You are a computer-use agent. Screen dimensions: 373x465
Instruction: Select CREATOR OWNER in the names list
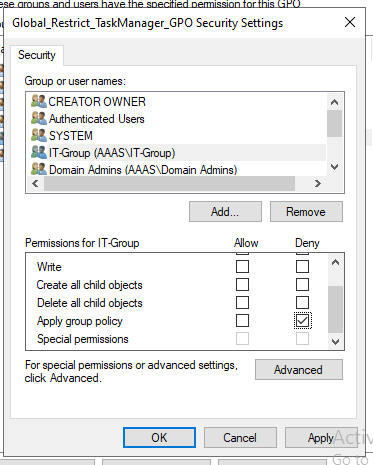(x=97, y=102)
